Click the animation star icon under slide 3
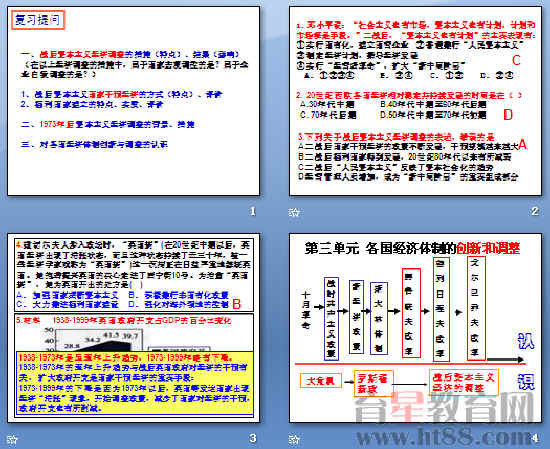 pyautogui.click(x=12, y=439)
